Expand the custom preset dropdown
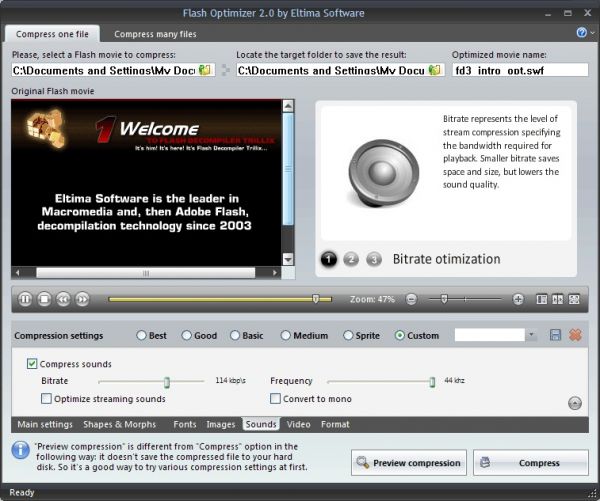Image resolution: width=600 pixels, height=501 pixels. point(531,336)
